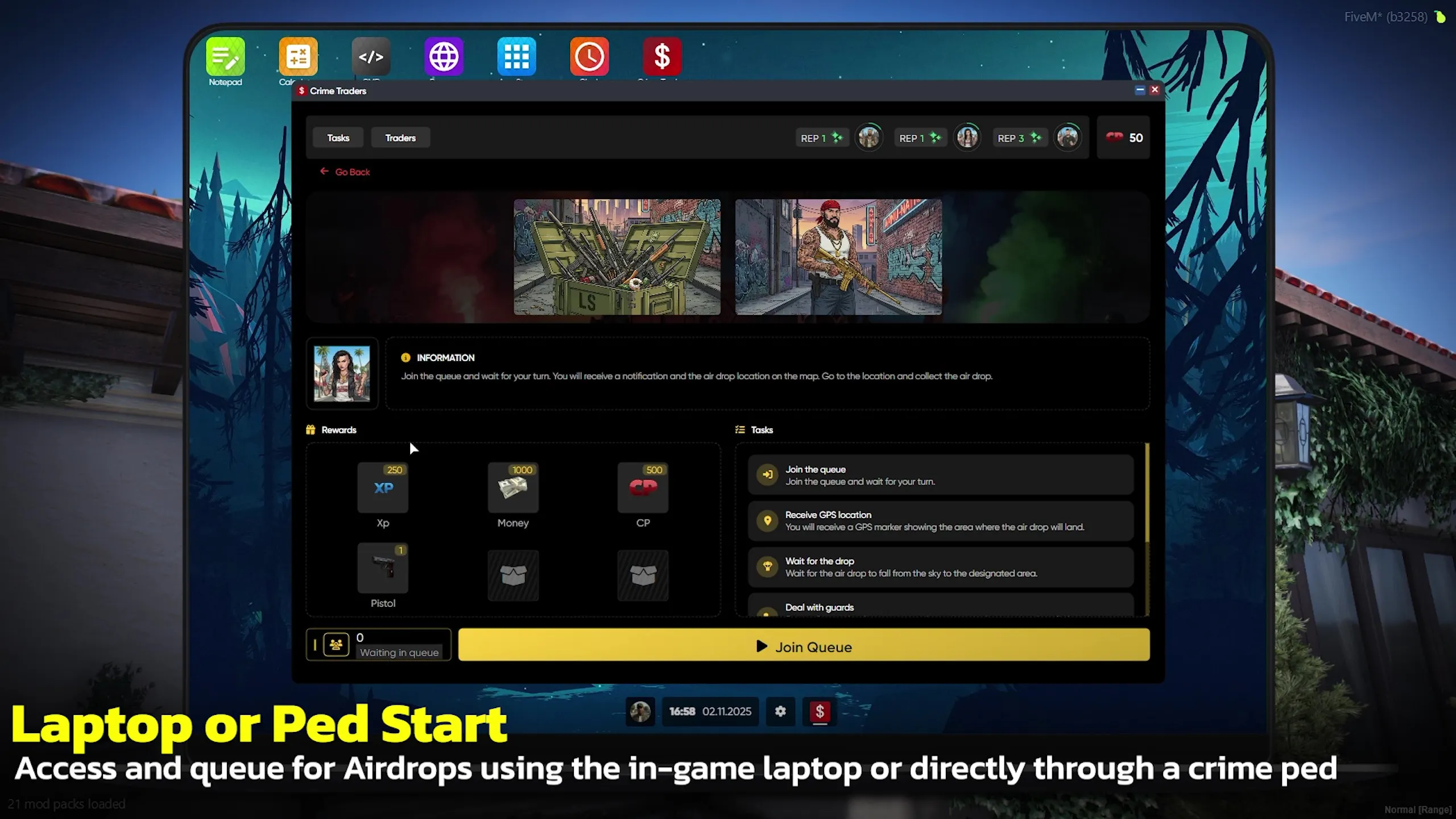This screenshot has height=819, width=1456.
Task: Select the REP 3 trader avatar
Action: [1067, 138]
